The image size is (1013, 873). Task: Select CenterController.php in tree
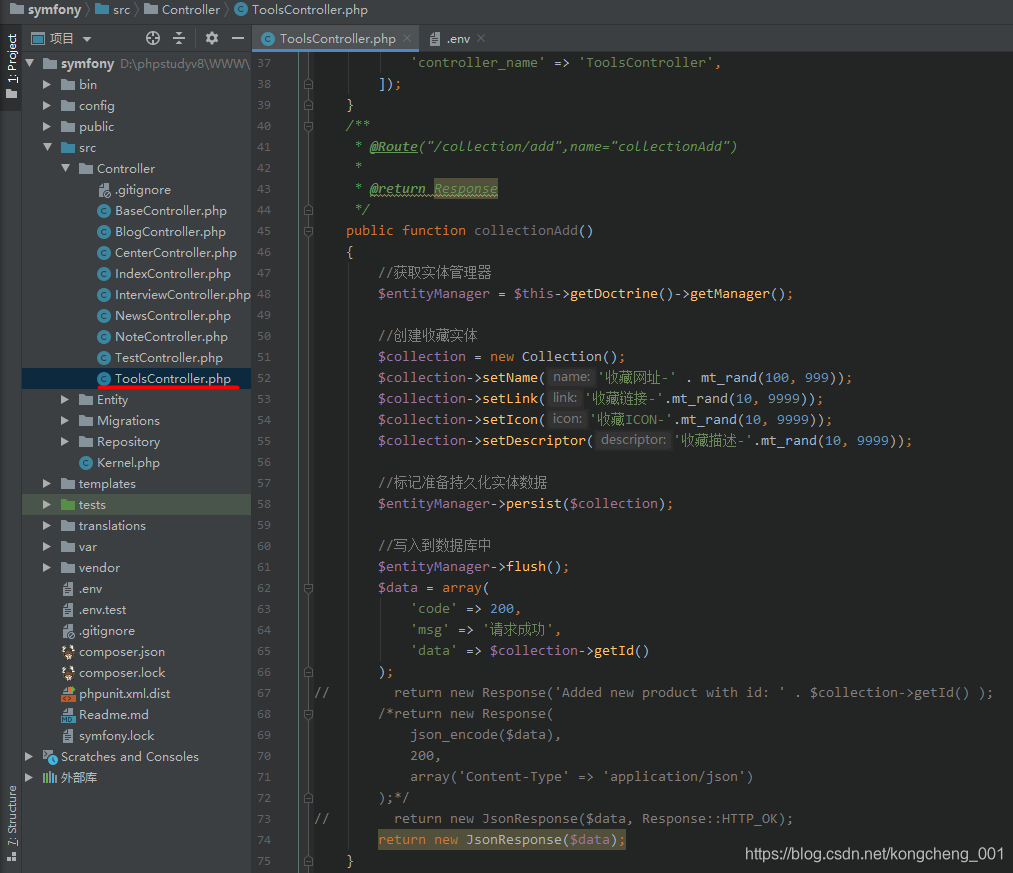167,253
